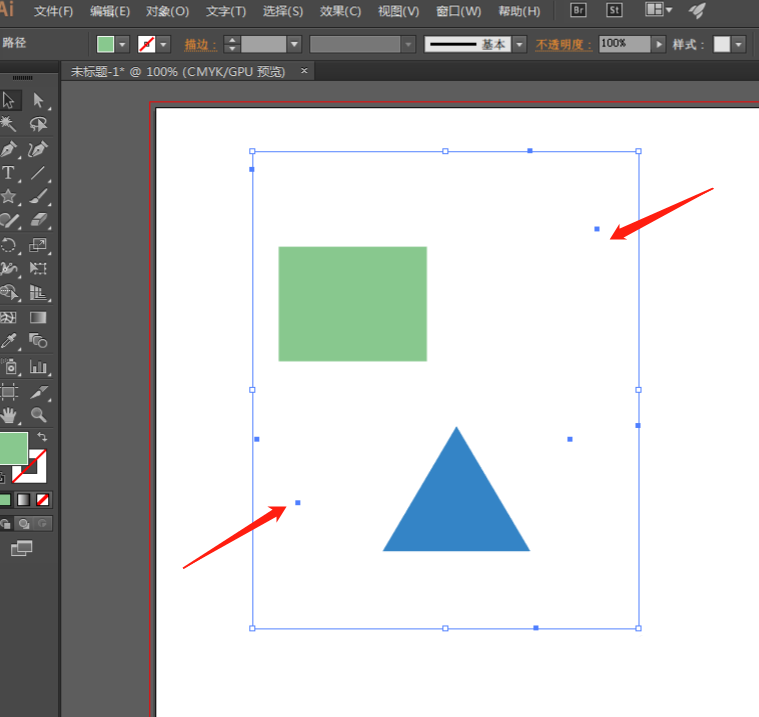Switch to Gradient color mode
Viewport: 759px width, 717px height.
click(24, 499)
